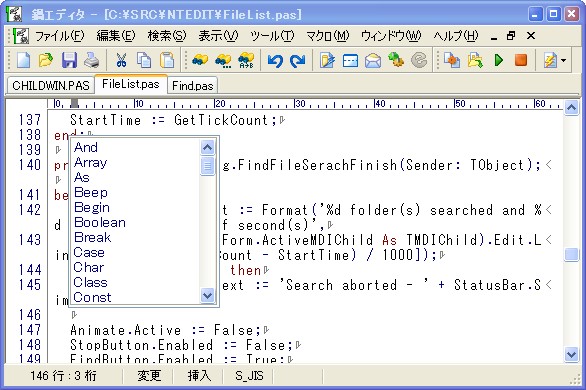Open the マクロ(M) menu
The image size is (586, 390).
[327, 36]
